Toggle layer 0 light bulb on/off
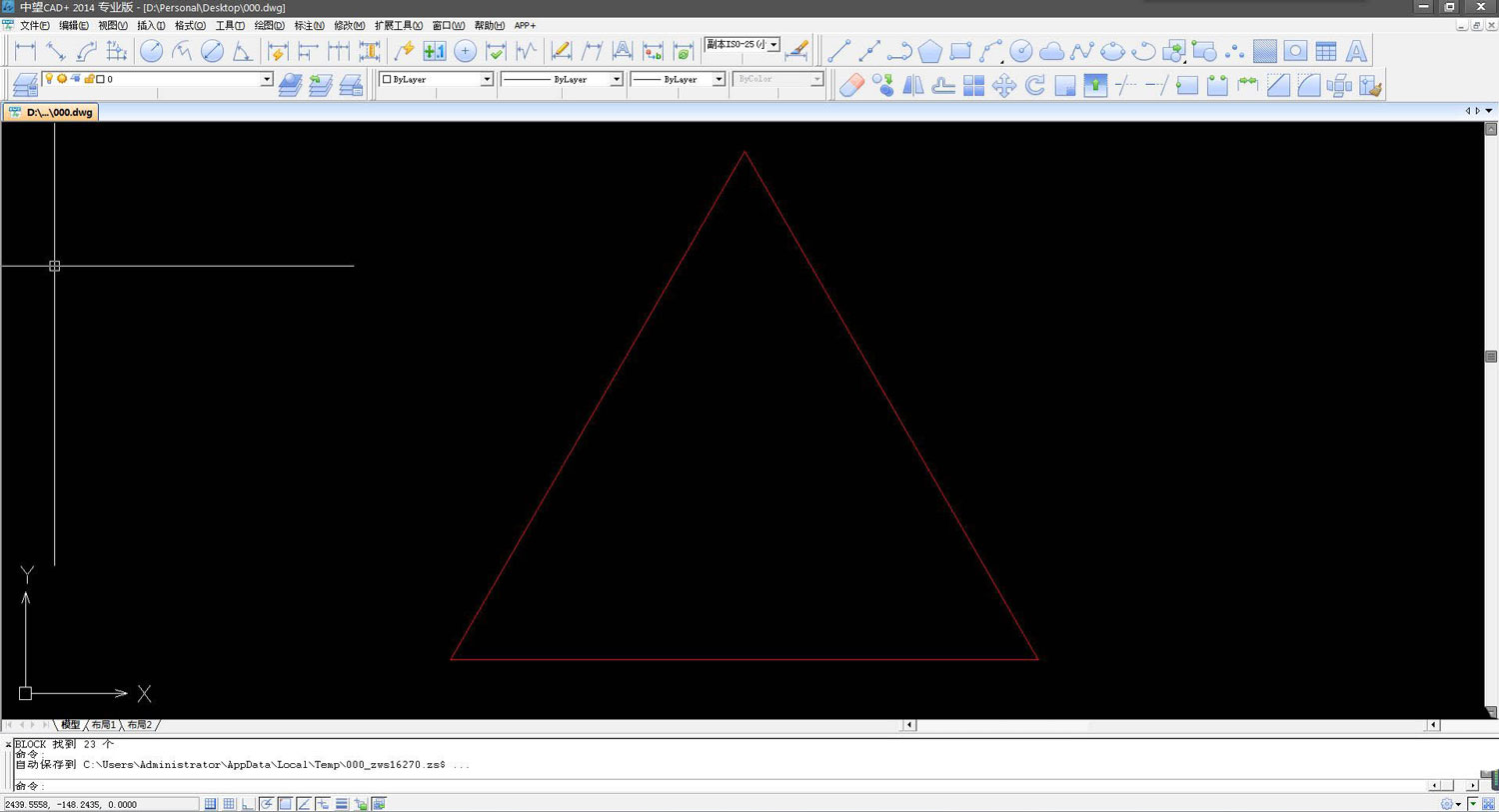This screenshot has width=1499, height=812. click(49, 79)
